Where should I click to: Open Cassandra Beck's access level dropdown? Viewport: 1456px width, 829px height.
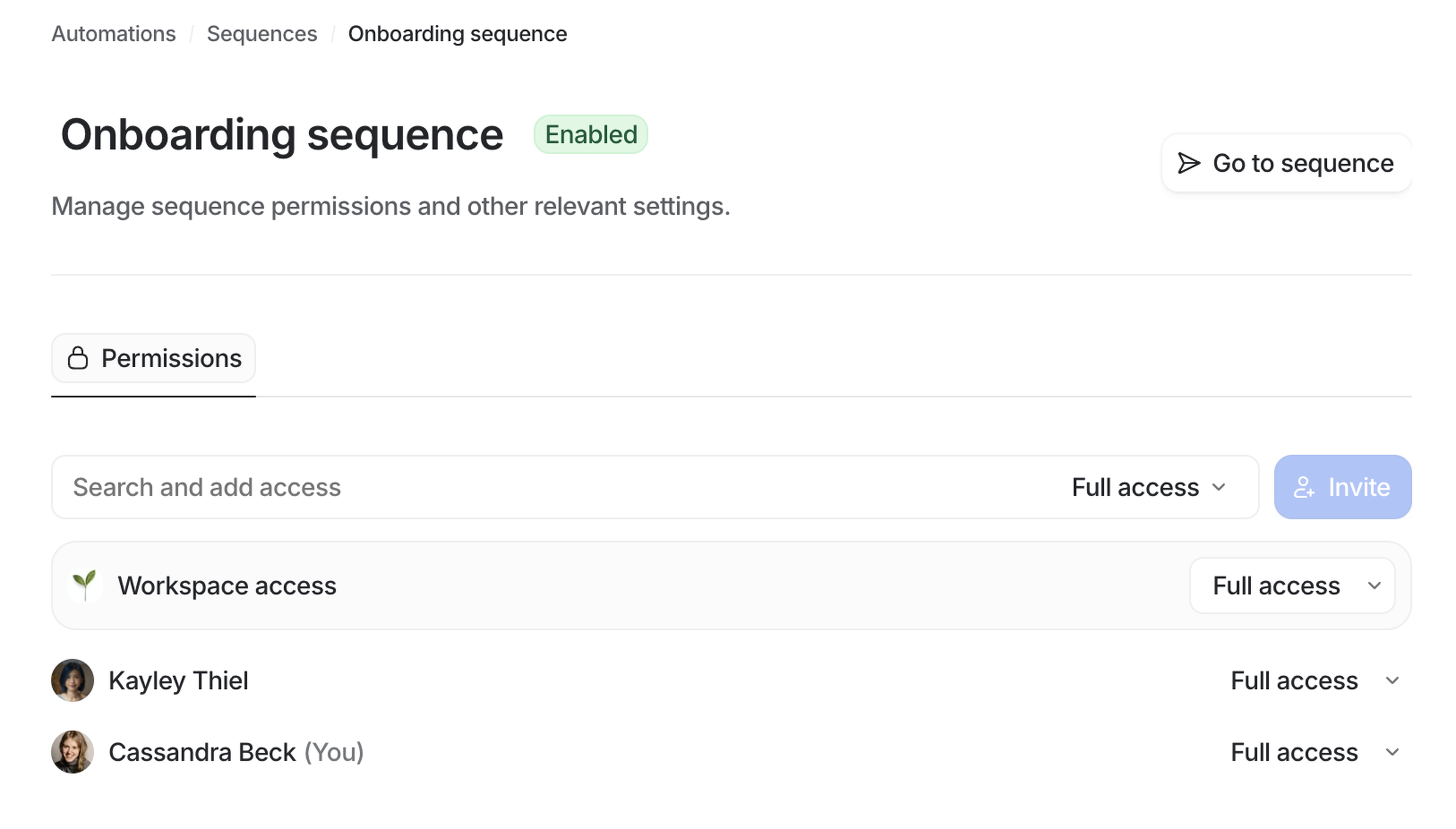tap(1314, 752)
